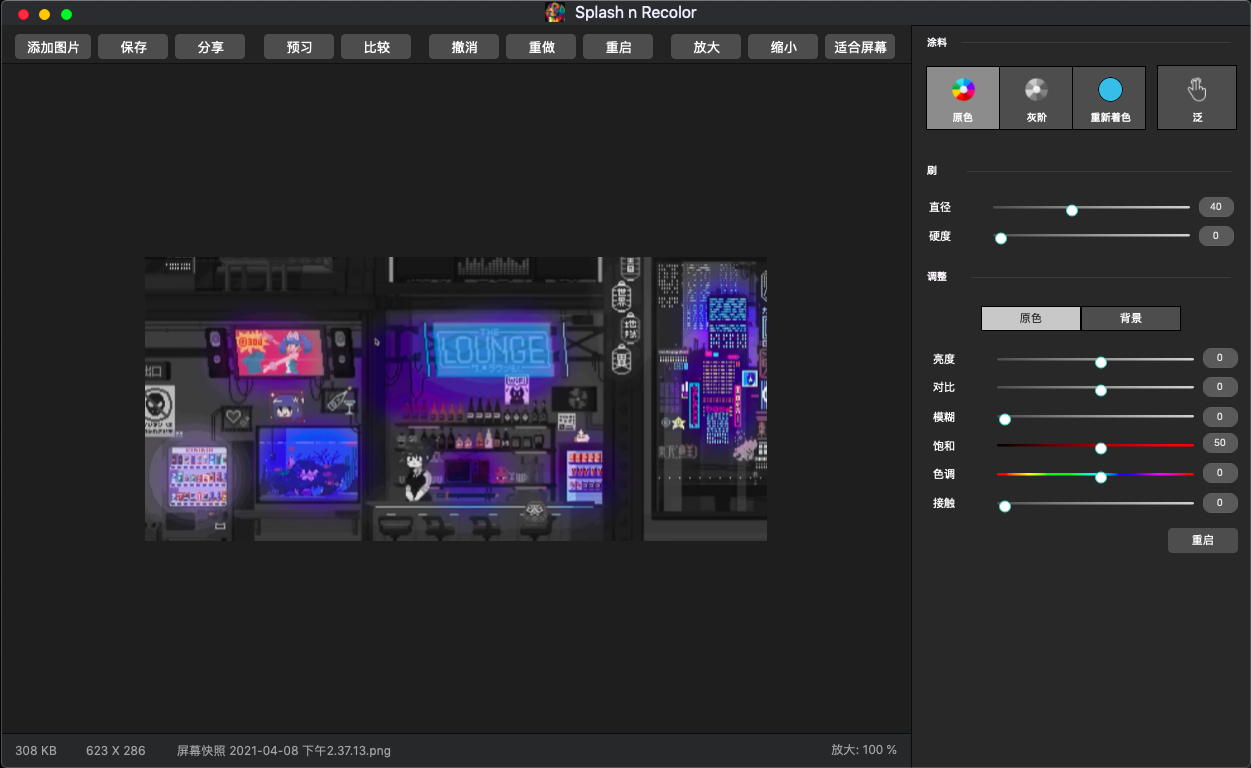1251x768 pixels.
Task: Click the 623 X 286 dimensions text
Action: tap(116, 750)
